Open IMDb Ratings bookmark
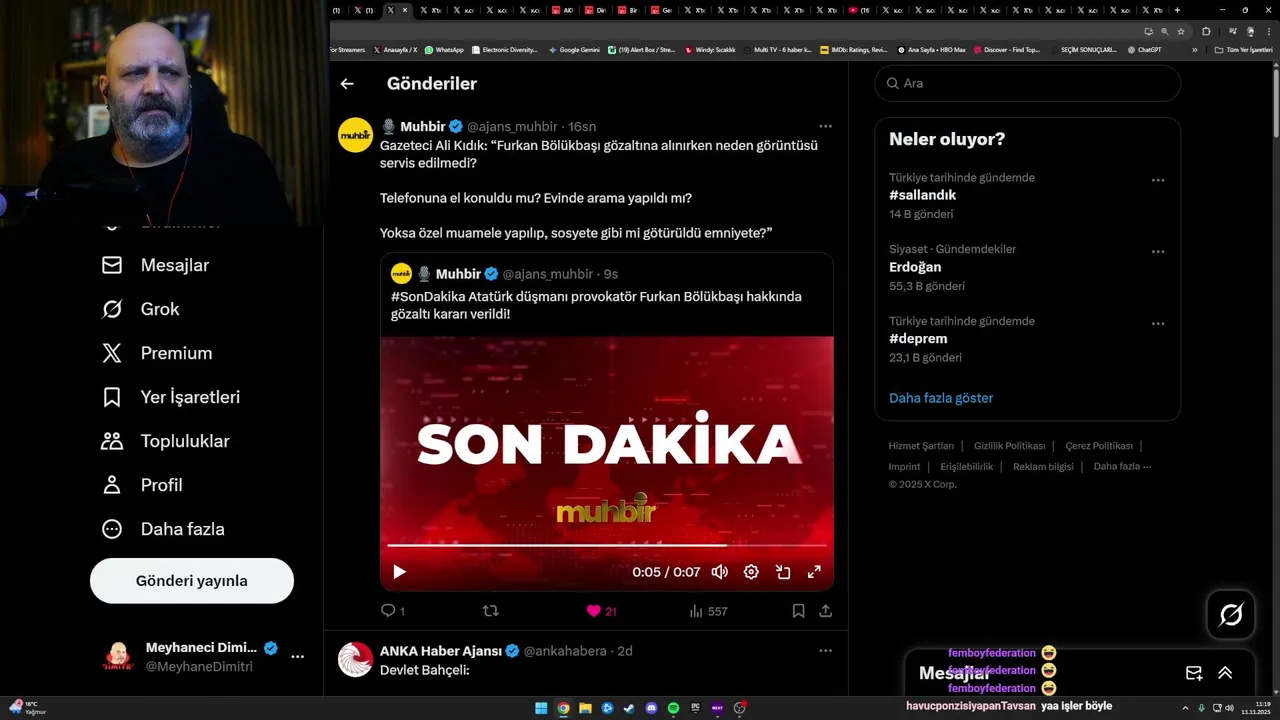The image size is (1280, 720). coord(853,49)
